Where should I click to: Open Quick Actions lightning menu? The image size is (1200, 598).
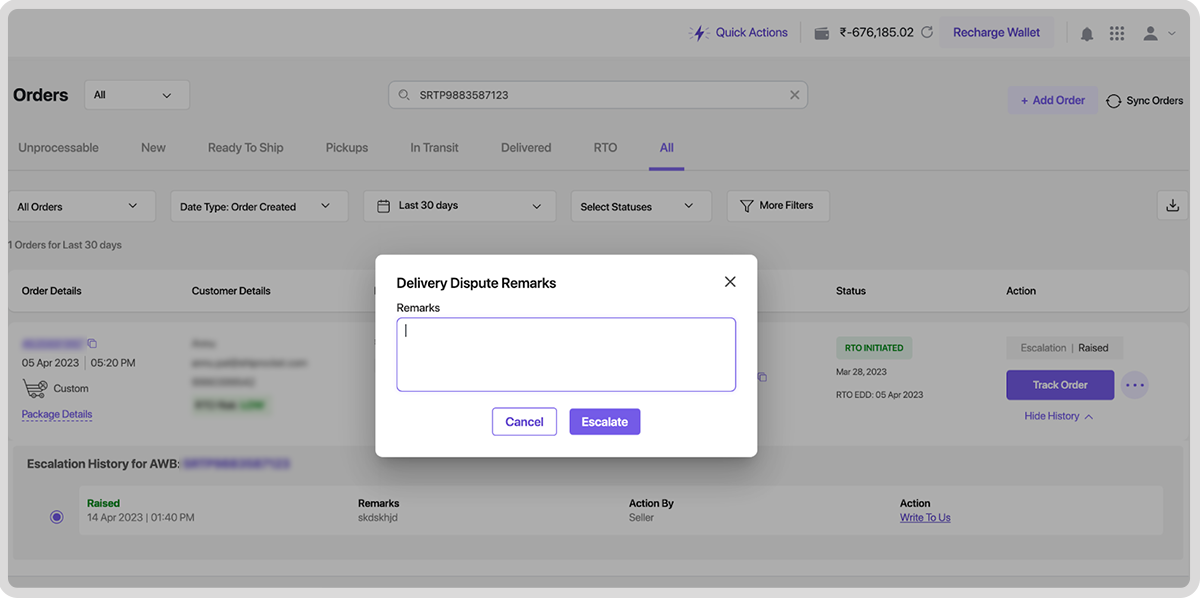coord(739,32)
